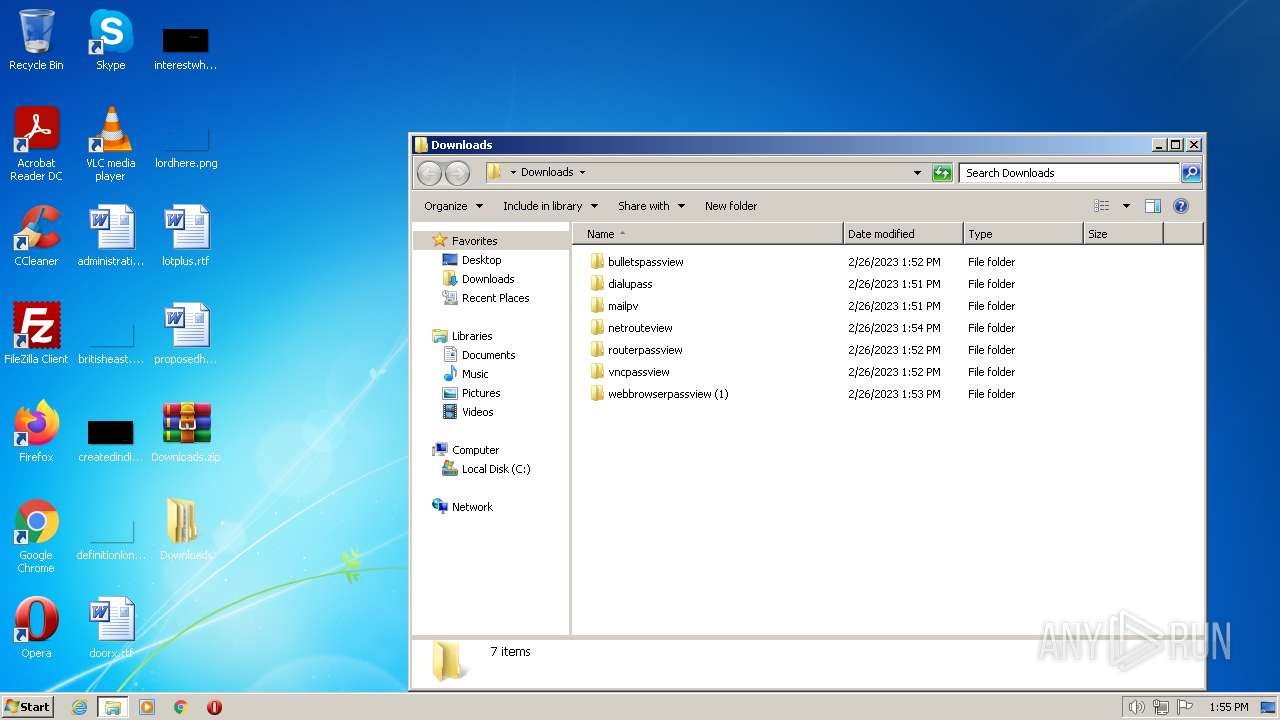Click the taskbar clock showing 1:55 PM

tap(1228, 707)
